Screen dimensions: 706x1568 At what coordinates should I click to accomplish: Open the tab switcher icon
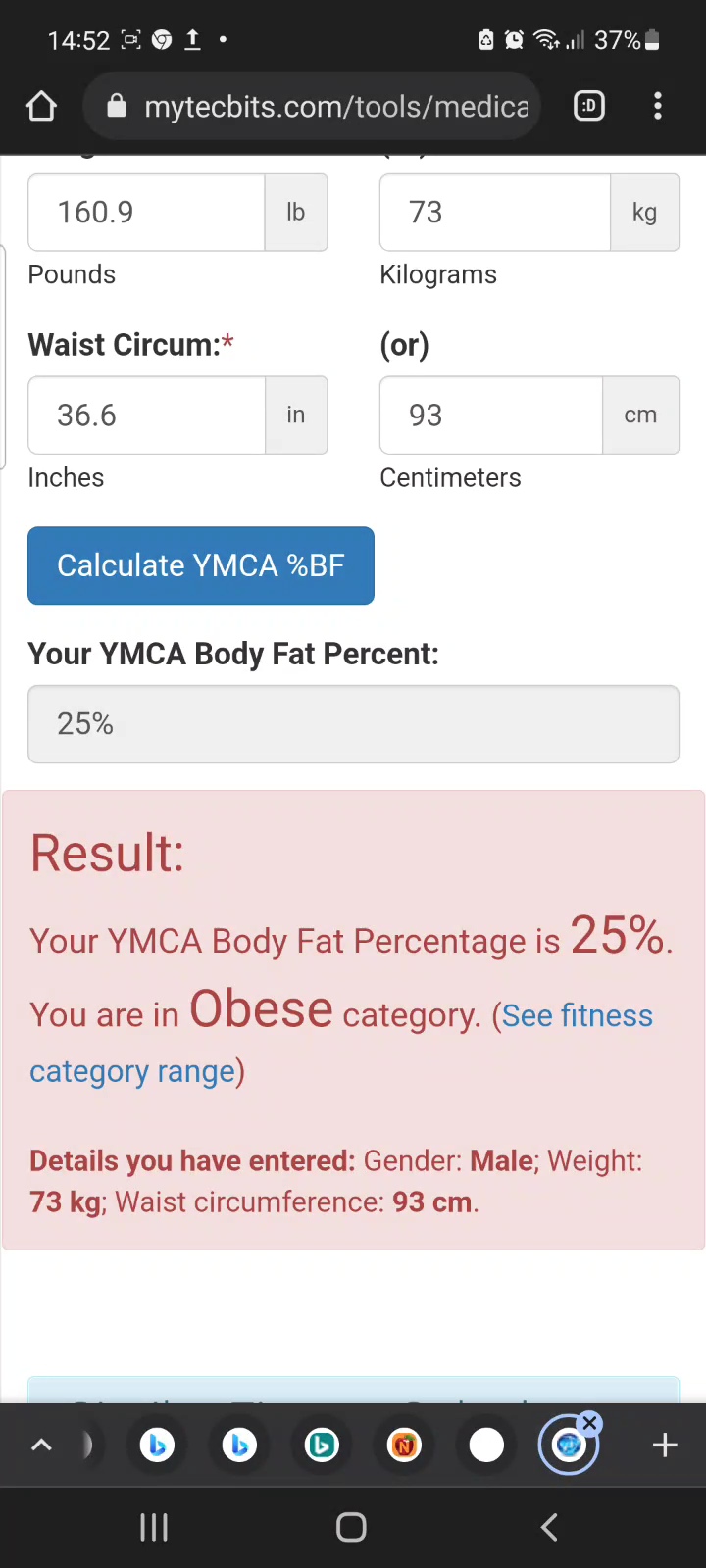[589, 106]
